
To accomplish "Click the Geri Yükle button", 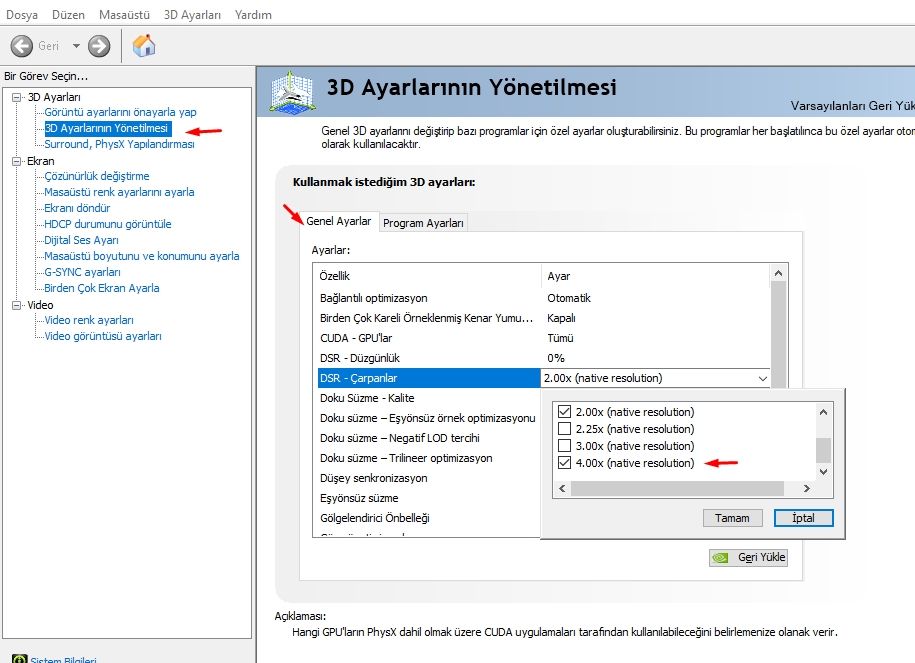I will click(x=748, y=557).
